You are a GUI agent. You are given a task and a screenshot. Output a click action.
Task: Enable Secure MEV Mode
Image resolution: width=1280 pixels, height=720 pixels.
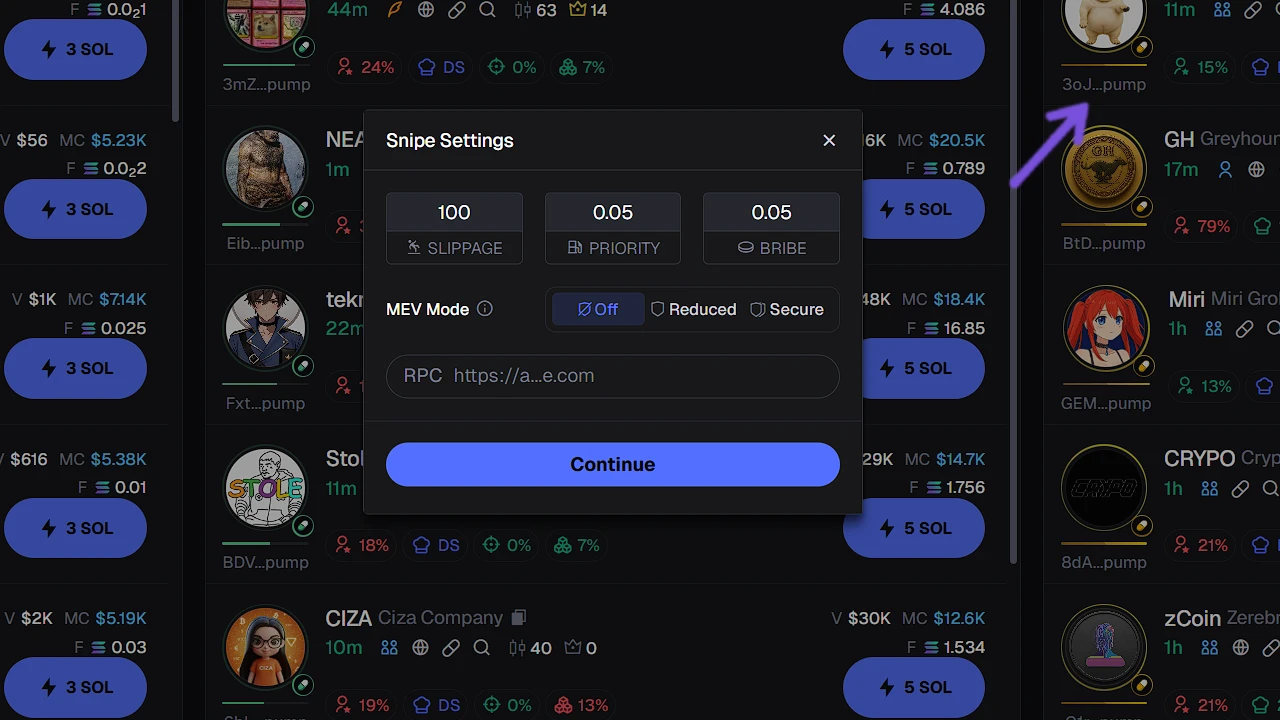(787, 309)
